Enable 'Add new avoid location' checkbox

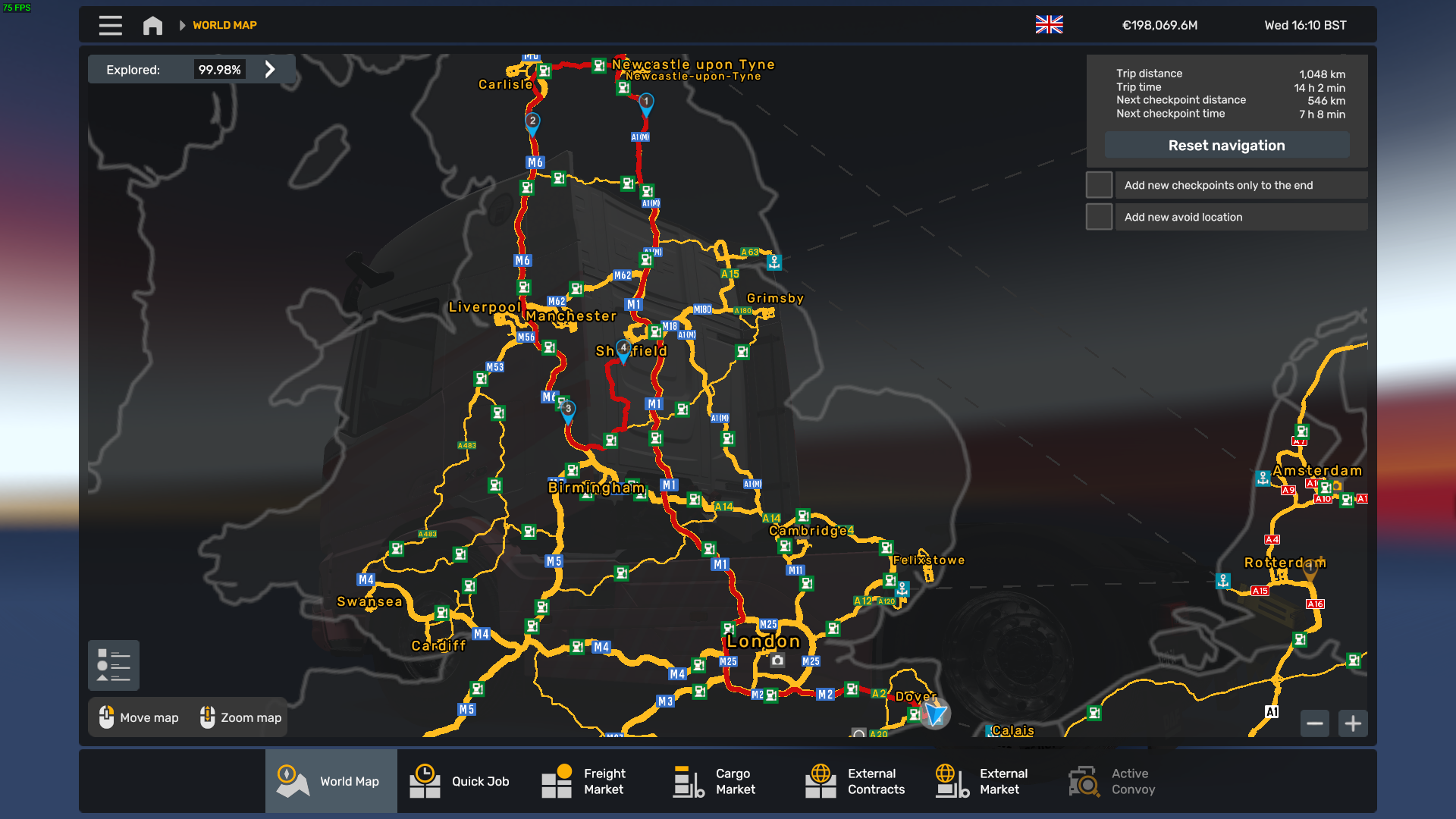click(1099, 217)
